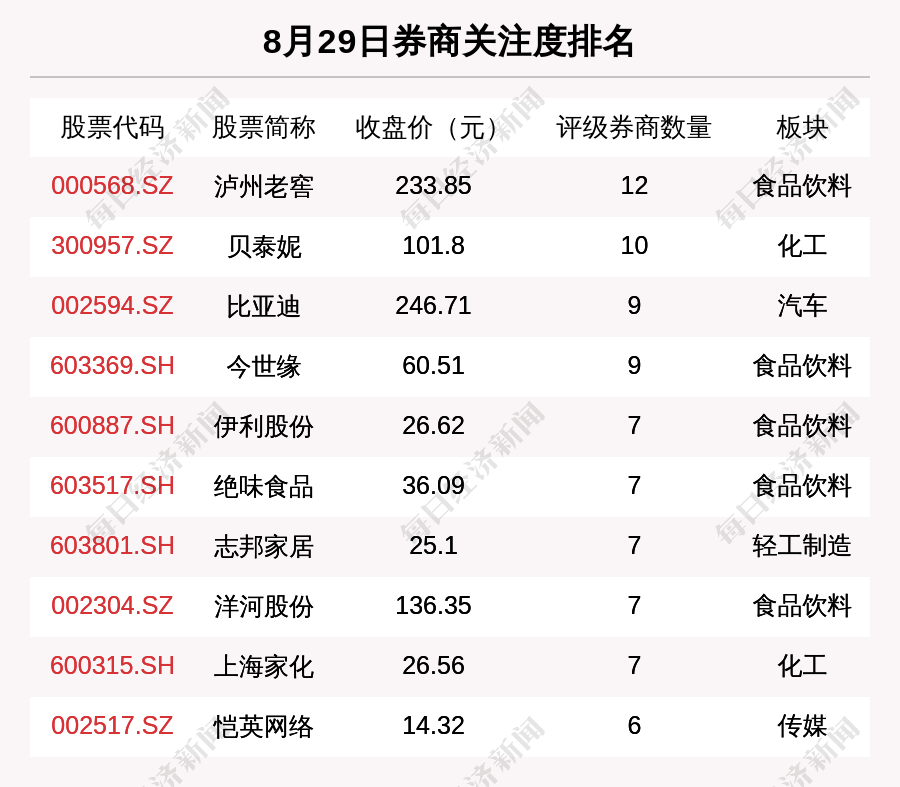Image resolution: width=900 pixels, height=787 pixels.
Task: Click closing price 26.62
Action: [433, 426]
